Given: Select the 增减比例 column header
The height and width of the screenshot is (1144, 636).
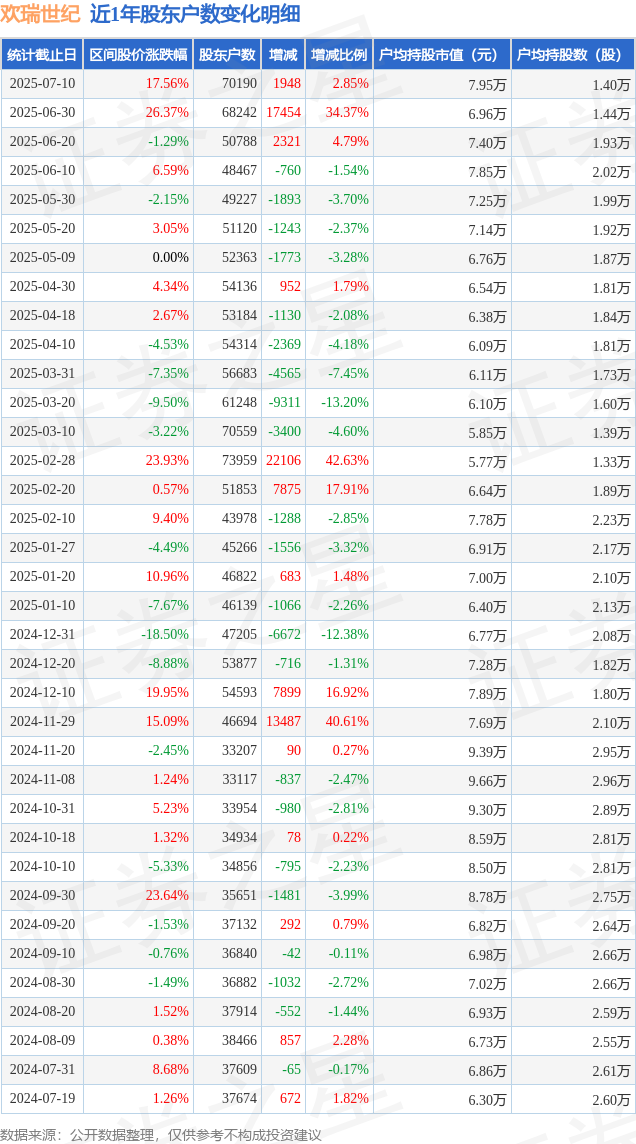Looking at the screenshot, I should coord(339,55).
